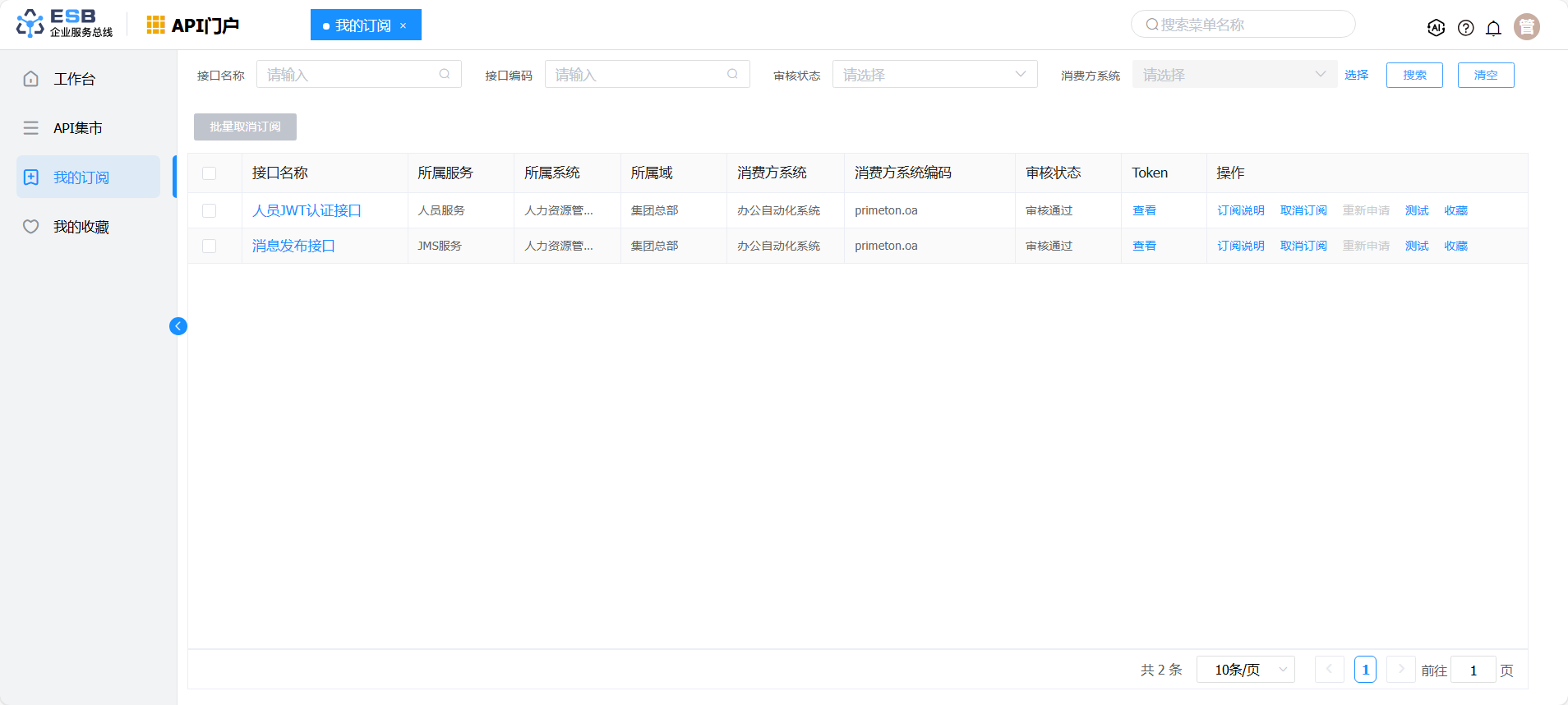Screen dimensions: 1568x705
Task: Open the 人员JWT认证接口 link
Action: [x=307, y=211]
